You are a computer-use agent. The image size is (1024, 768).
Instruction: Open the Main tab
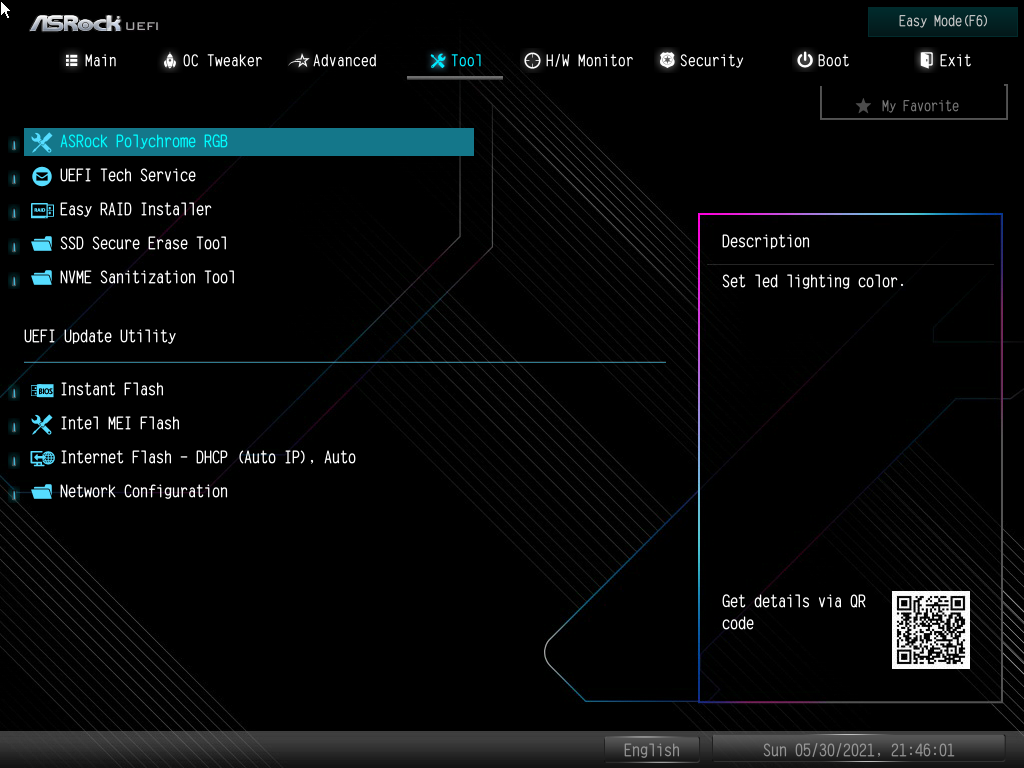91,61
